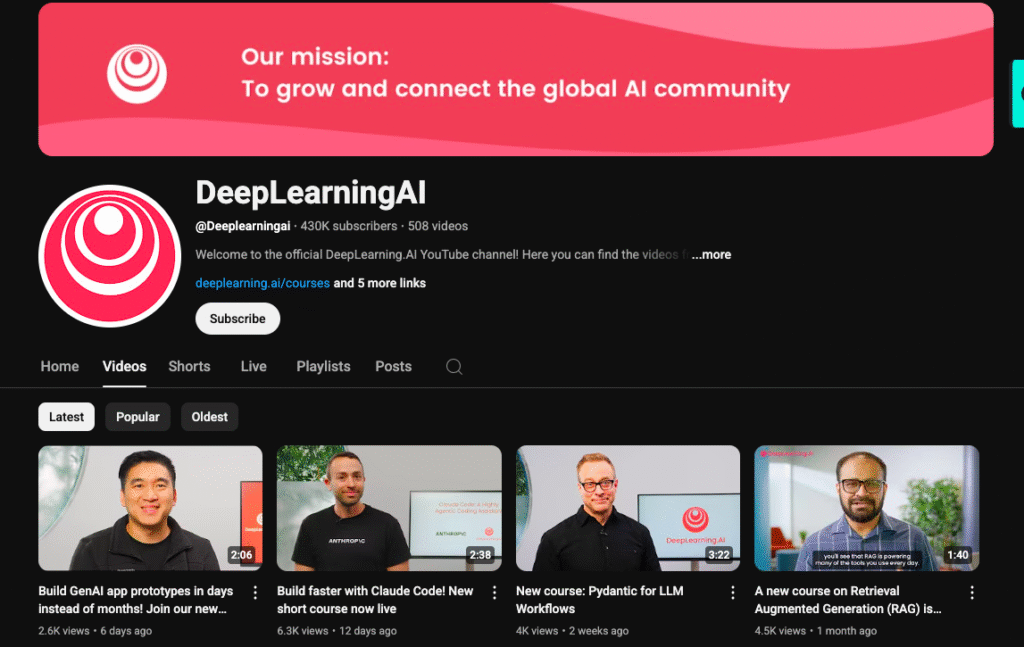Open the deeplearning.ai/courses link
Image resolution: width=1024 pixels, height=647 pixels.
pos(263,283)
